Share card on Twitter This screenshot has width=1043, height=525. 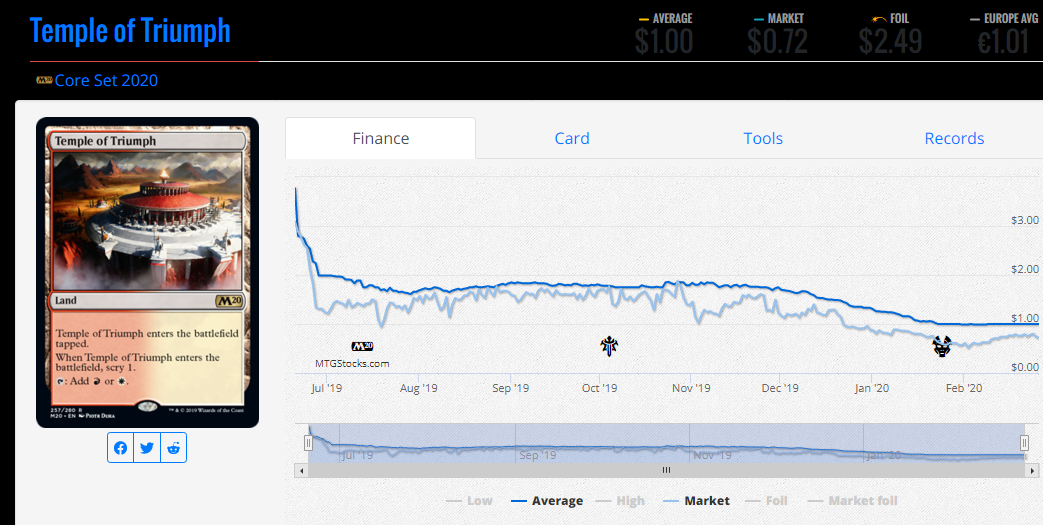point(147,448)
